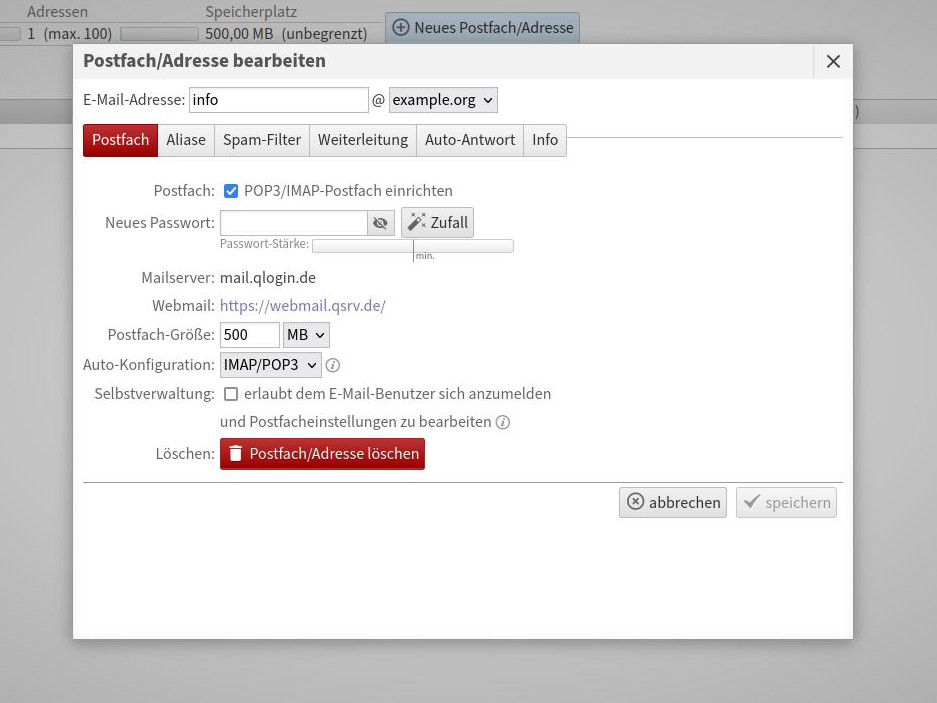Open the info tooltip beside Auto-Konfiguration

point(332,365)
